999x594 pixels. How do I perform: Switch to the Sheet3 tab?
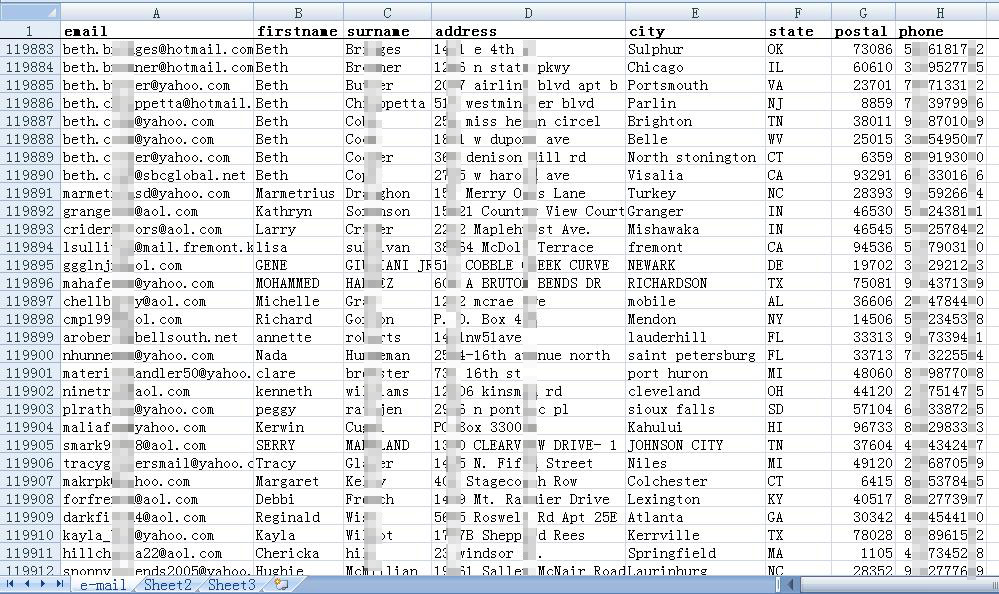point(231,585)
